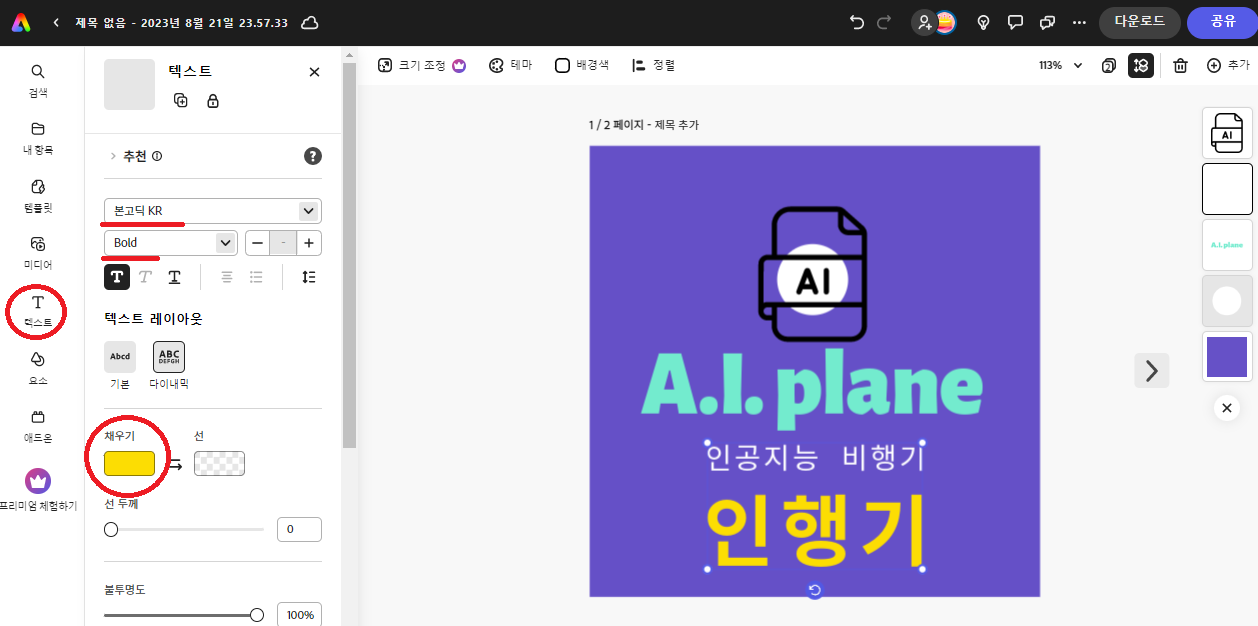Check the cloud sync status icon
The width and height of the screenshot is (1258, 626).
point(311,22)
